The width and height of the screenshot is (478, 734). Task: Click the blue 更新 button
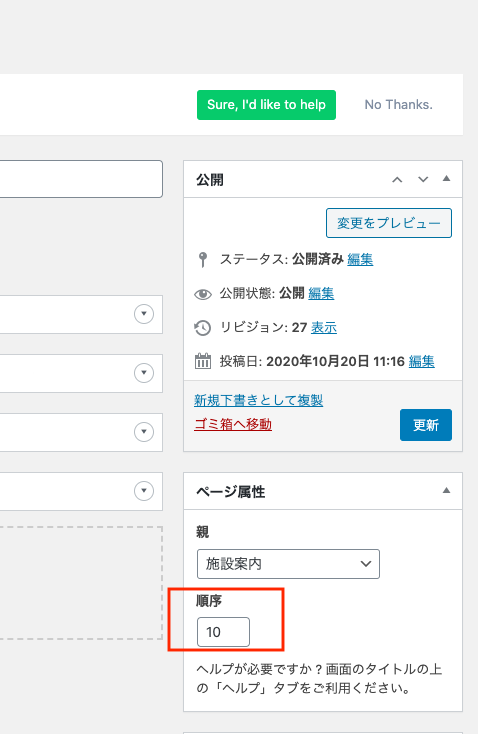pos(426,425)
